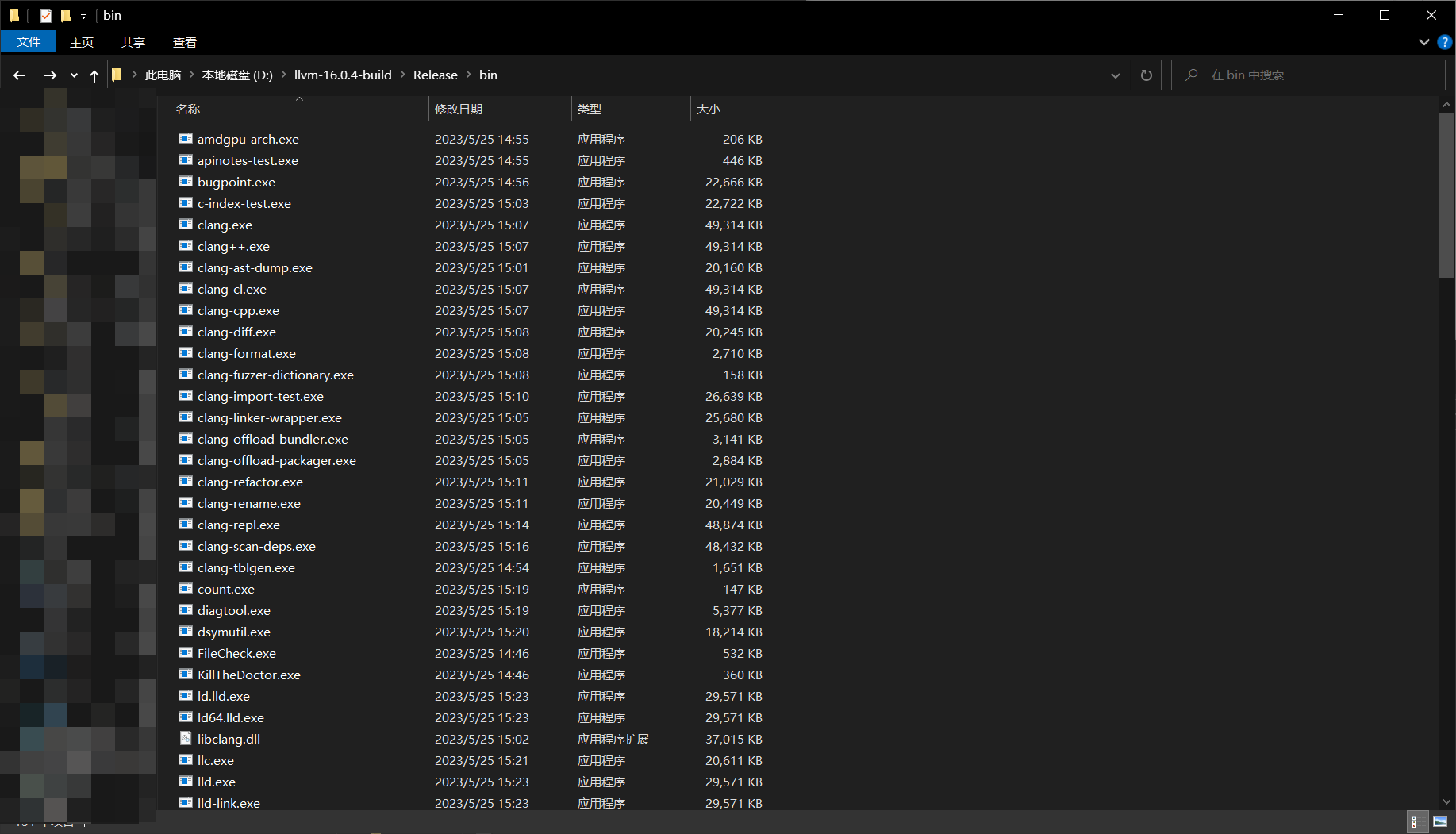Select clang-rename.exe file name
Viewport: 1456px width, 834px height.
click(x=249, y=503)
